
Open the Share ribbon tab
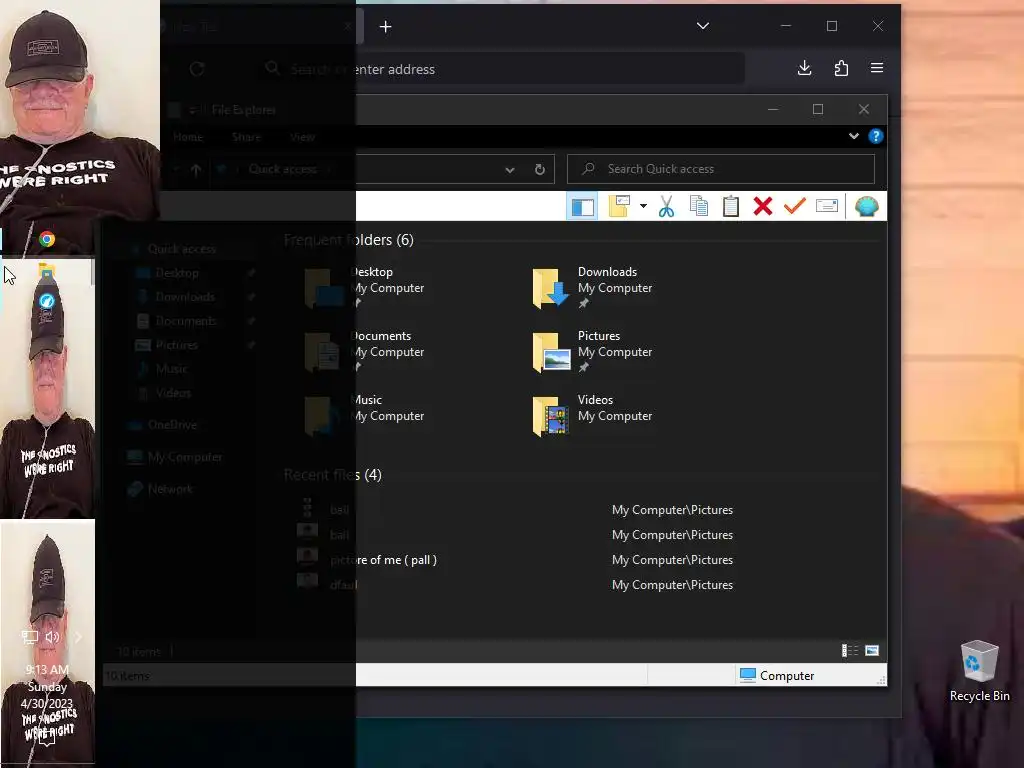(x=246, y=137)
